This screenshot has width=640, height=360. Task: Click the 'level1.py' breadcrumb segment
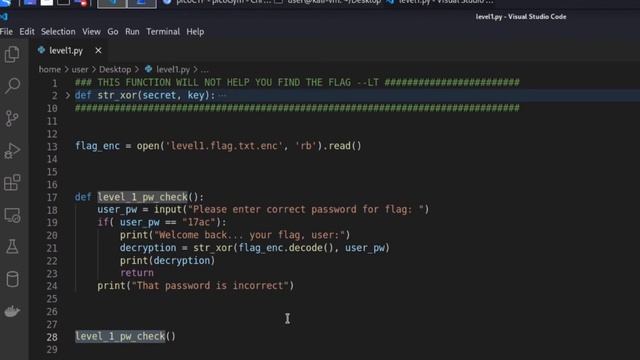tap(173, 69)
